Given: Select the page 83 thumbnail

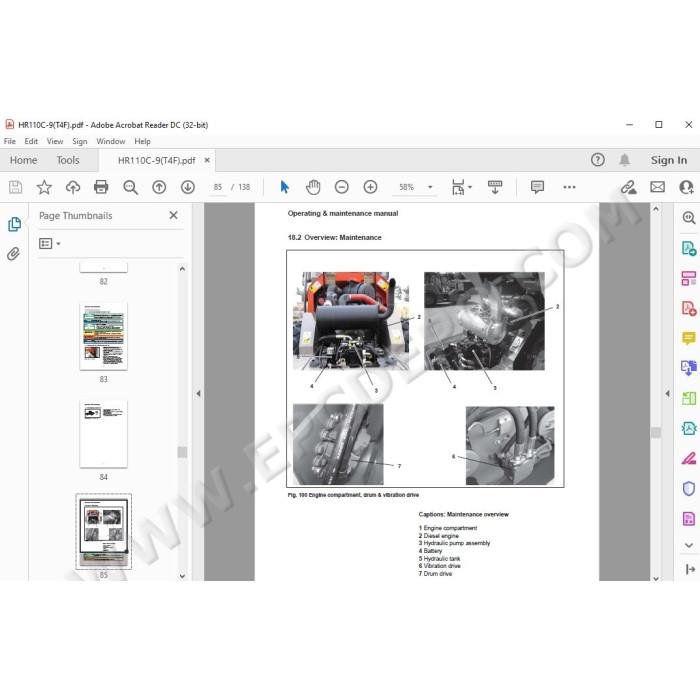Looking at the screenshot, I should click(104, 337).
